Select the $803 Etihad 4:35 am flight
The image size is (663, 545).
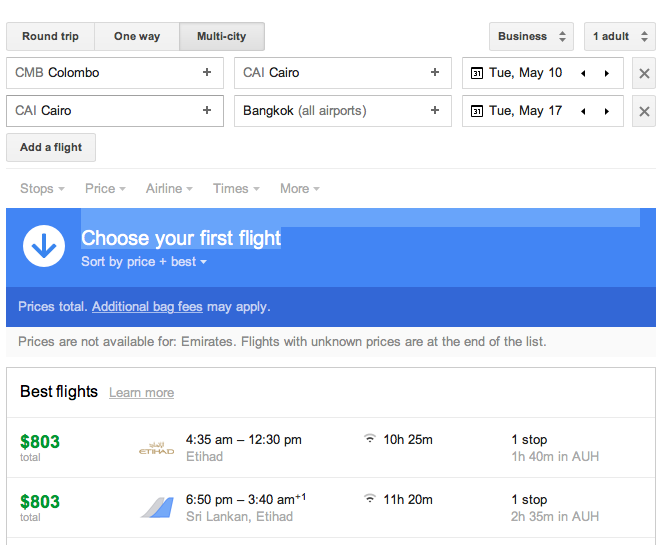tap(331, 448)
